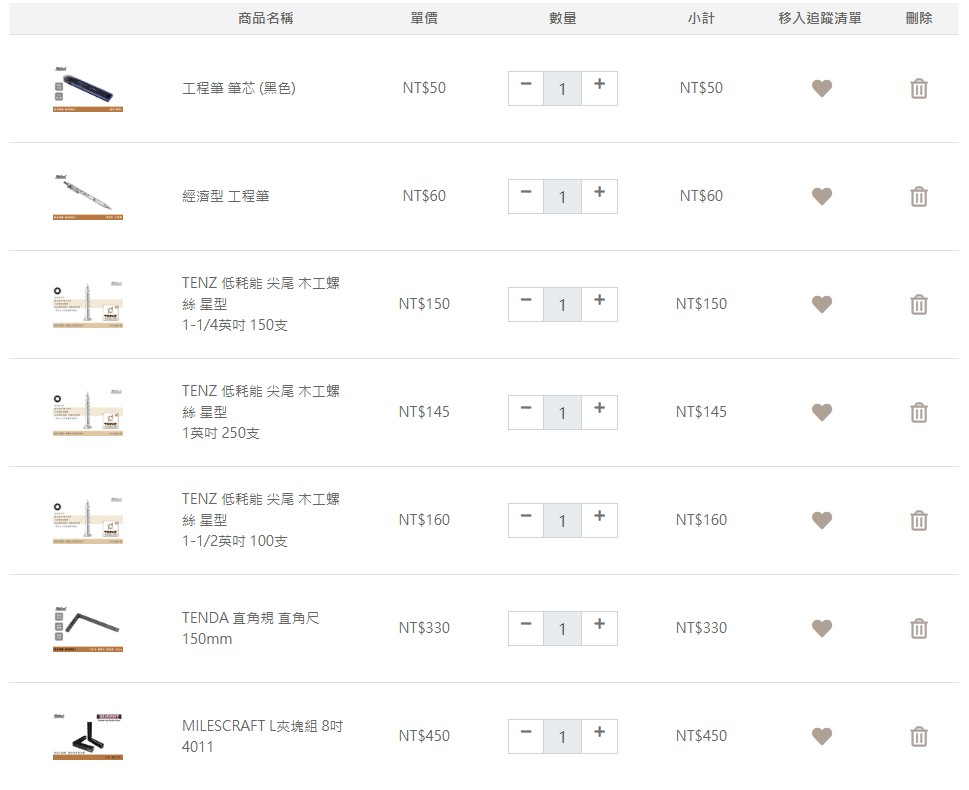Move TENDA 直角規 150mm to wishlist

(822, 629)
